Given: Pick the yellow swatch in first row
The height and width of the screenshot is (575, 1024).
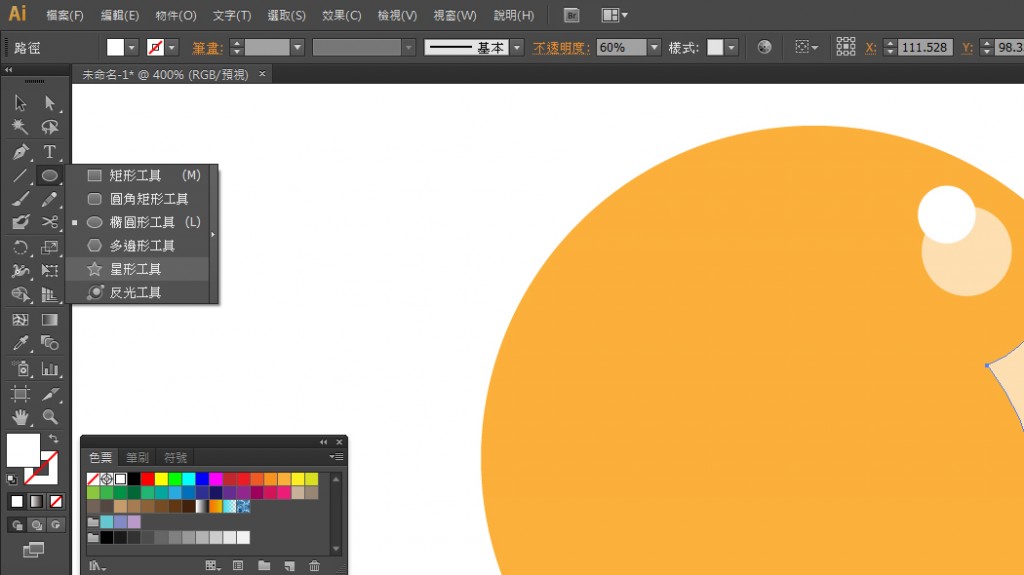Looking at the screenshot, I should point(161,479).
